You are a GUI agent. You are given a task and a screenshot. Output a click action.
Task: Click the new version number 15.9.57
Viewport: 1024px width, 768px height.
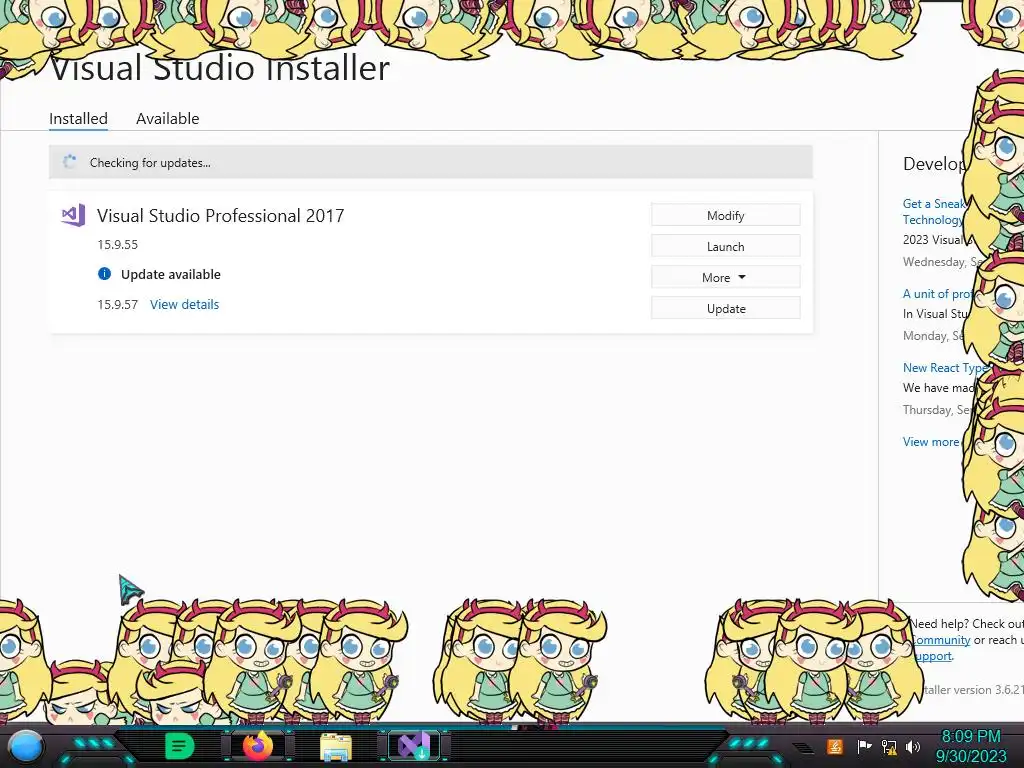coord(118,304)
